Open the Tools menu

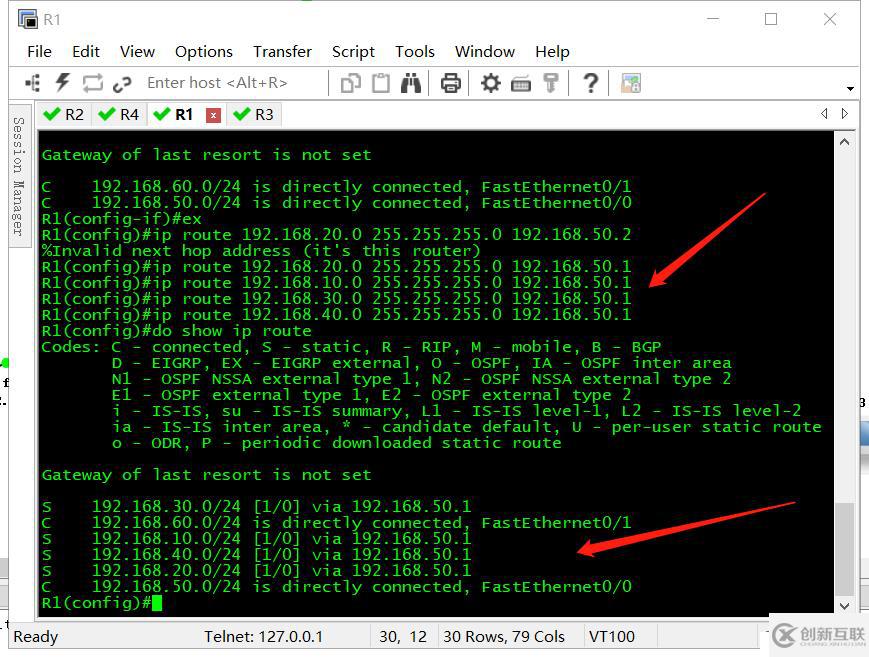click(x=415, y=52)
